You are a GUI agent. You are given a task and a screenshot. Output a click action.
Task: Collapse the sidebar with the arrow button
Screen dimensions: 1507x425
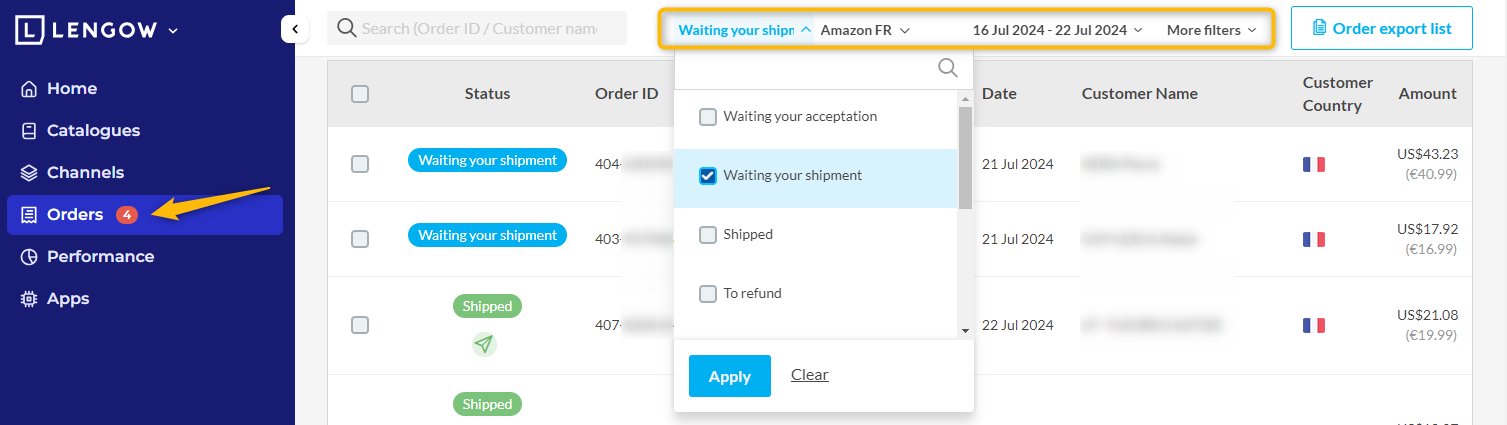[x=294, y=29]
